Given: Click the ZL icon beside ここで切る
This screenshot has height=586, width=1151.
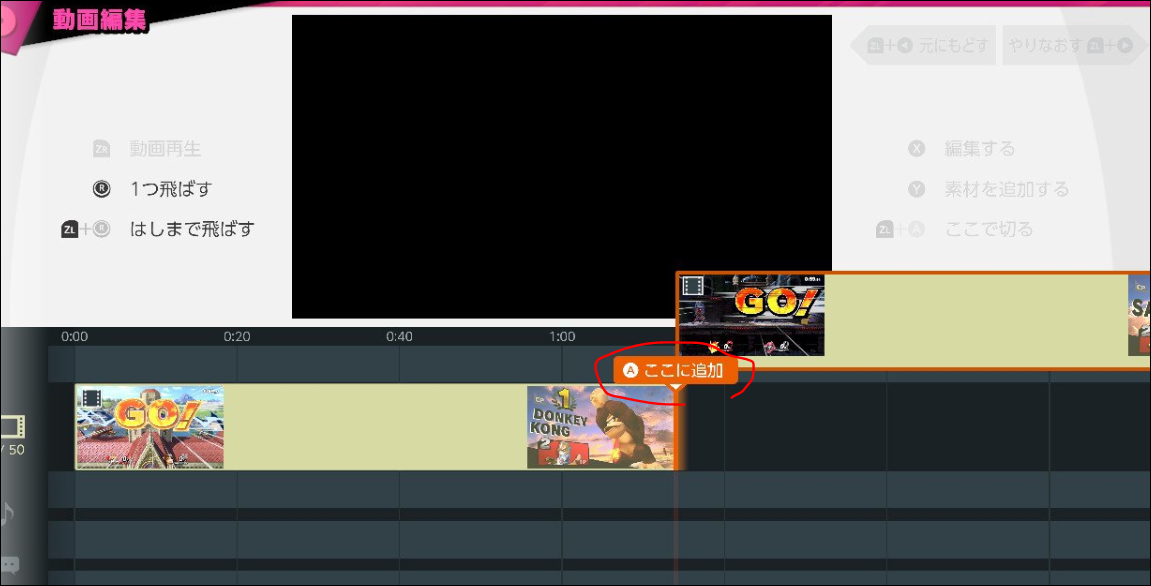Looking at the screenshot, I should click(x=885, y=229).
